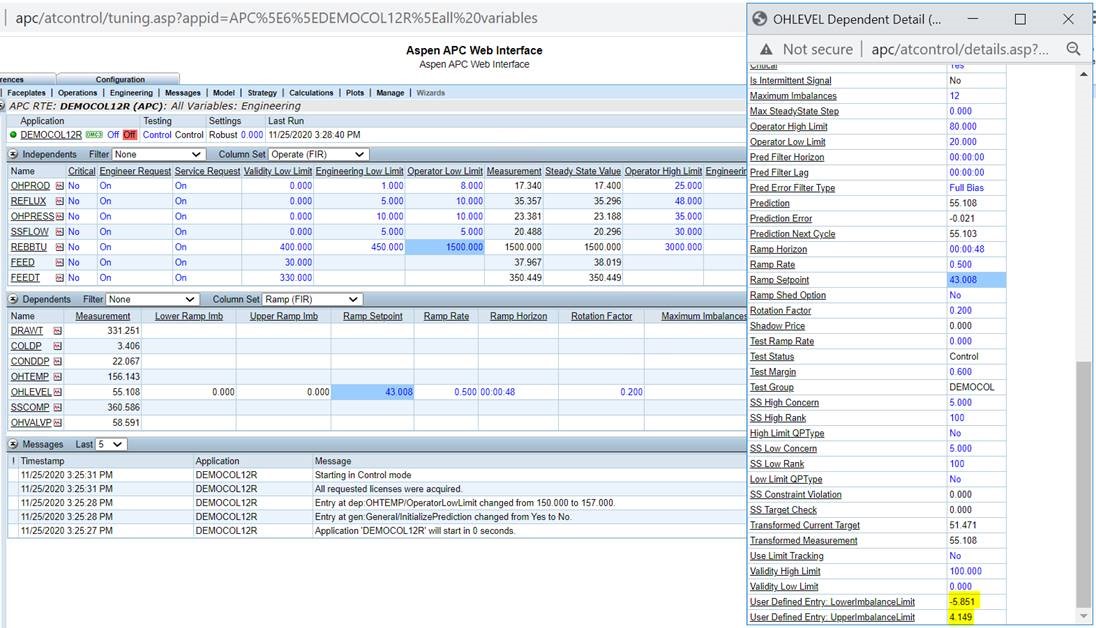Viewport: 1096px width, 628px height.
Task: Open the plot icon next to OHLEVEL
Action: (x=58, y=392)
